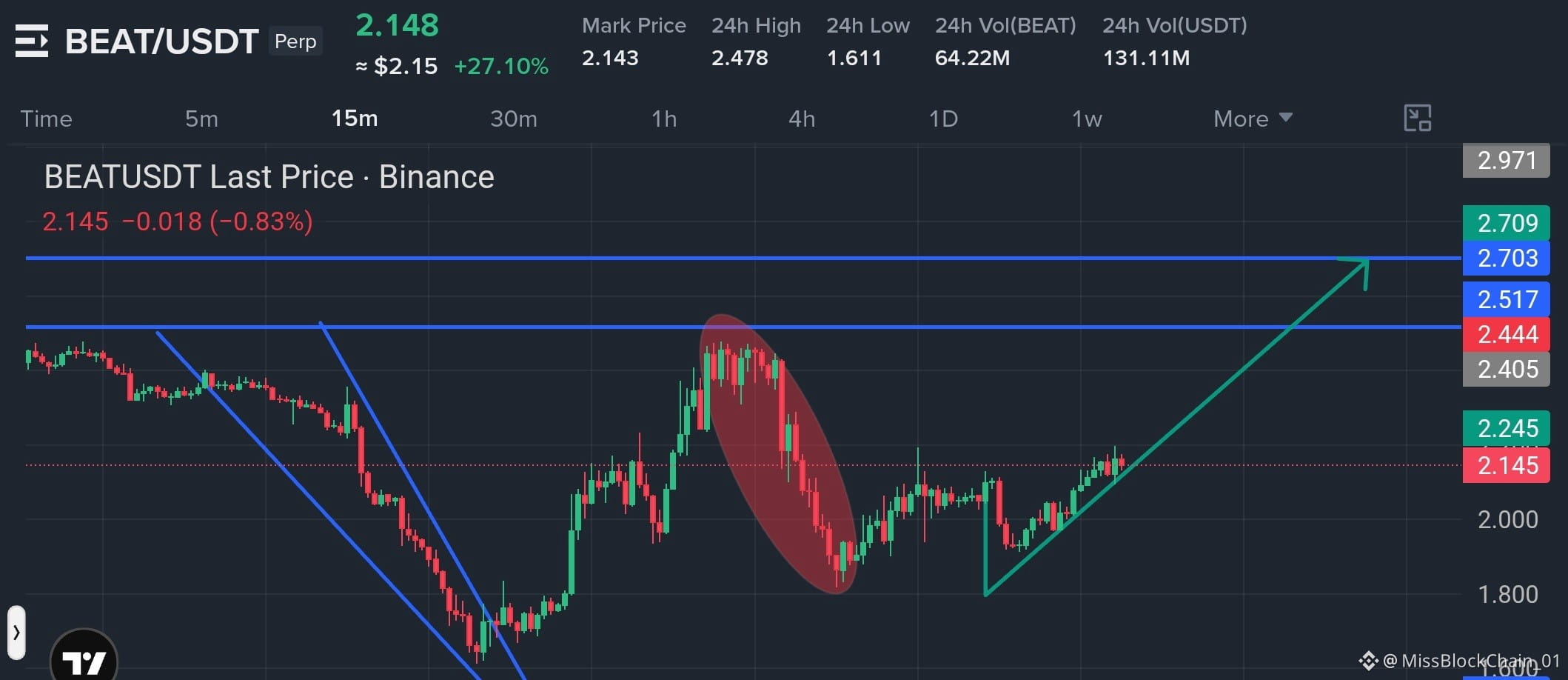The image size is (1568, 680).
Task: Switch to the 30m timeframe
Action: coord(514,119)
